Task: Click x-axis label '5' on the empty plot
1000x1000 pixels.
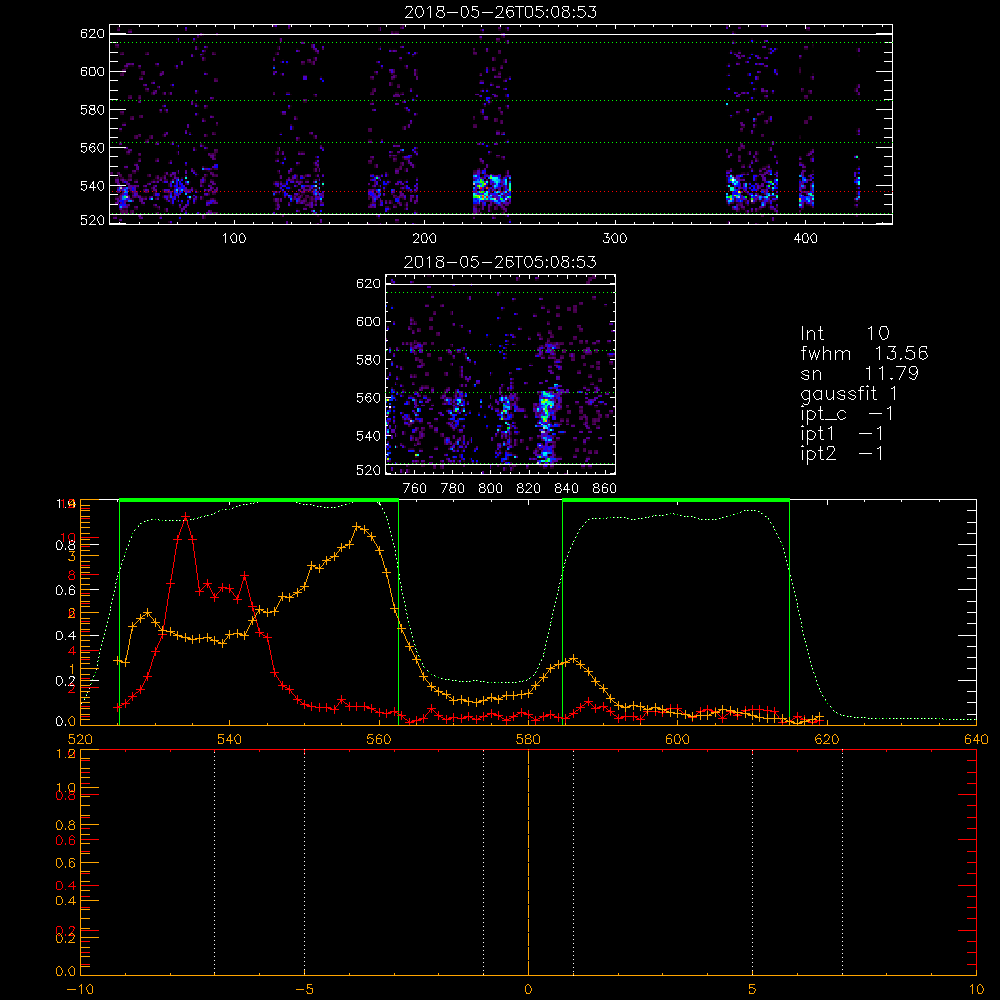Action: [x=753, y=990]
